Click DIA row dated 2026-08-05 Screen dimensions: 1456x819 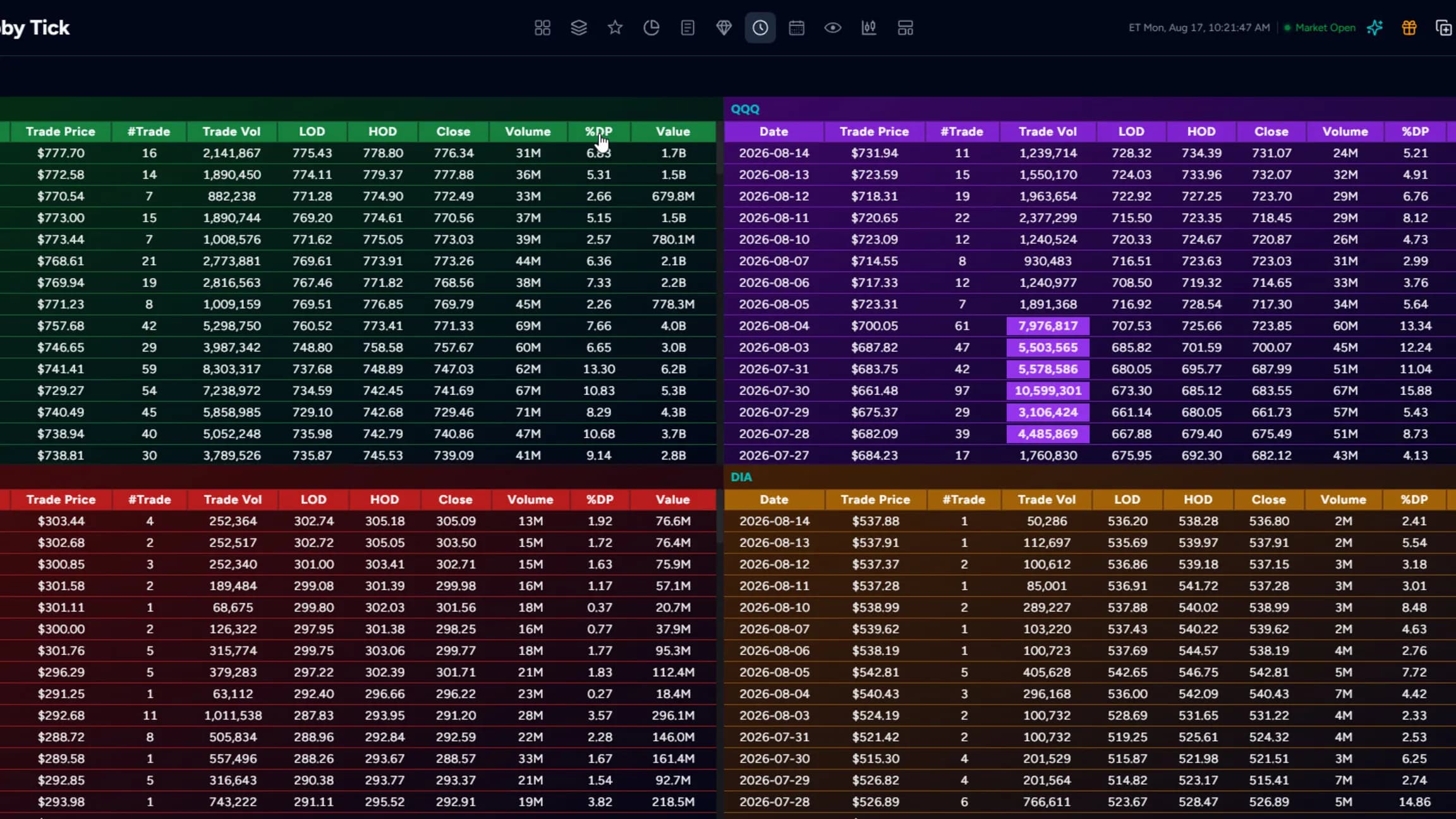tap(1089, 672)
